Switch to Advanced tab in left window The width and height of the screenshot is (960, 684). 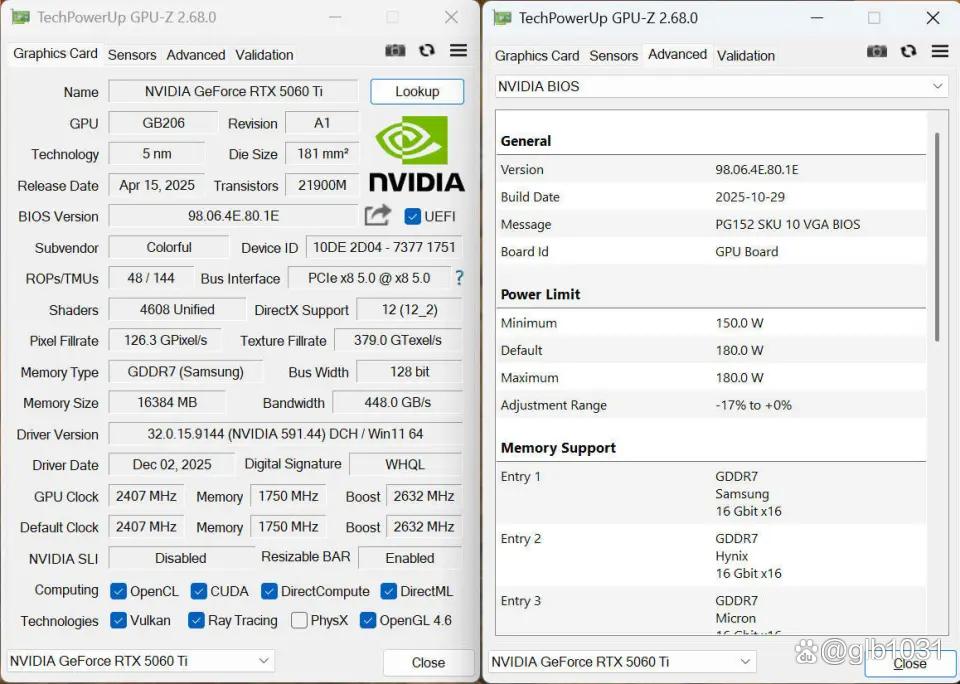tap(196, 55)
